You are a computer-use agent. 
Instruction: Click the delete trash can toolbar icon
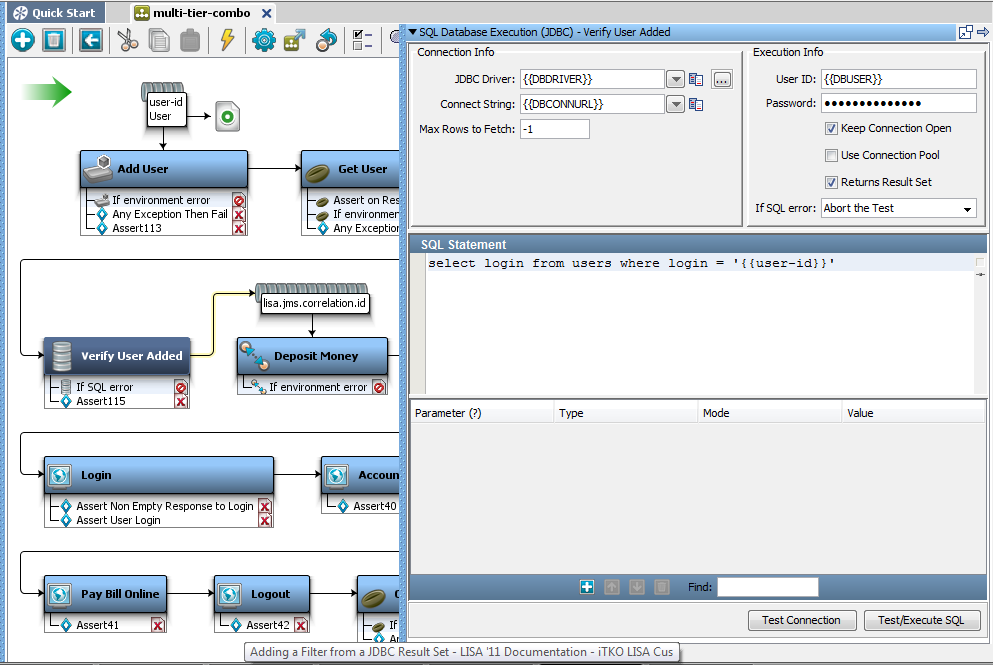pos(54,40)
